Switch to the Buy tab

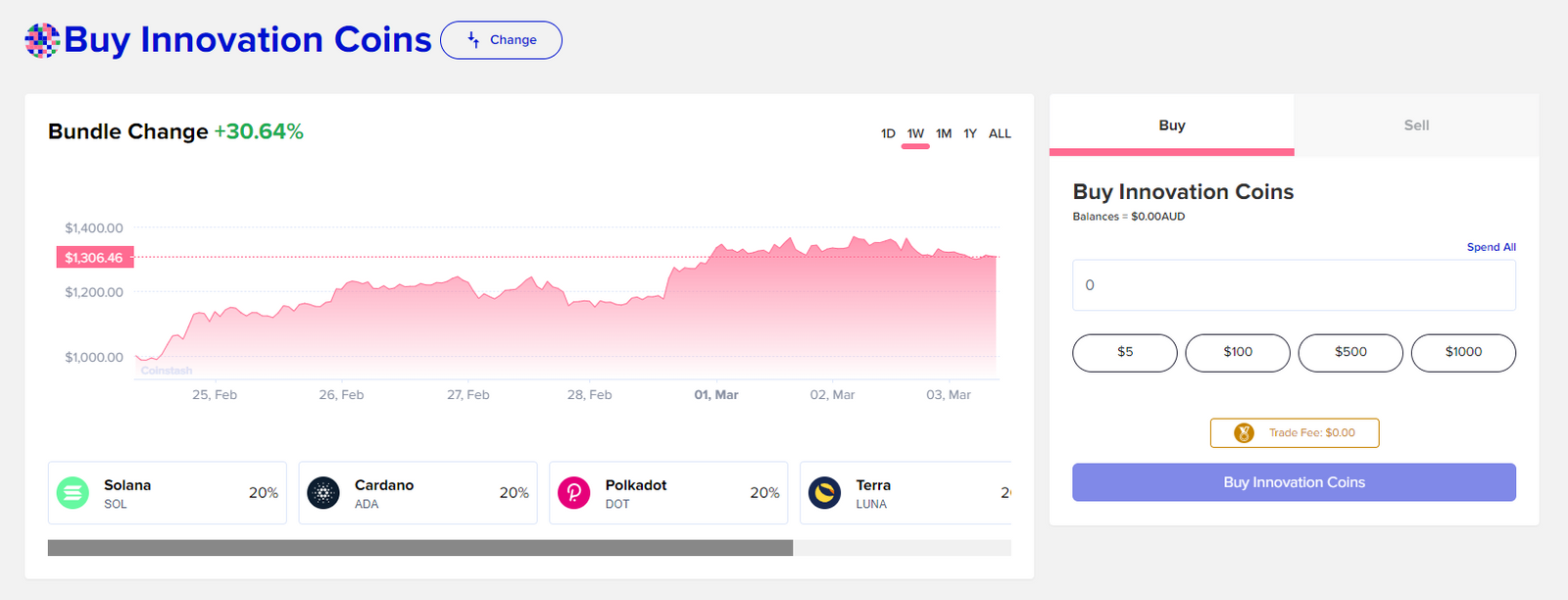(x=1172, y=125)
